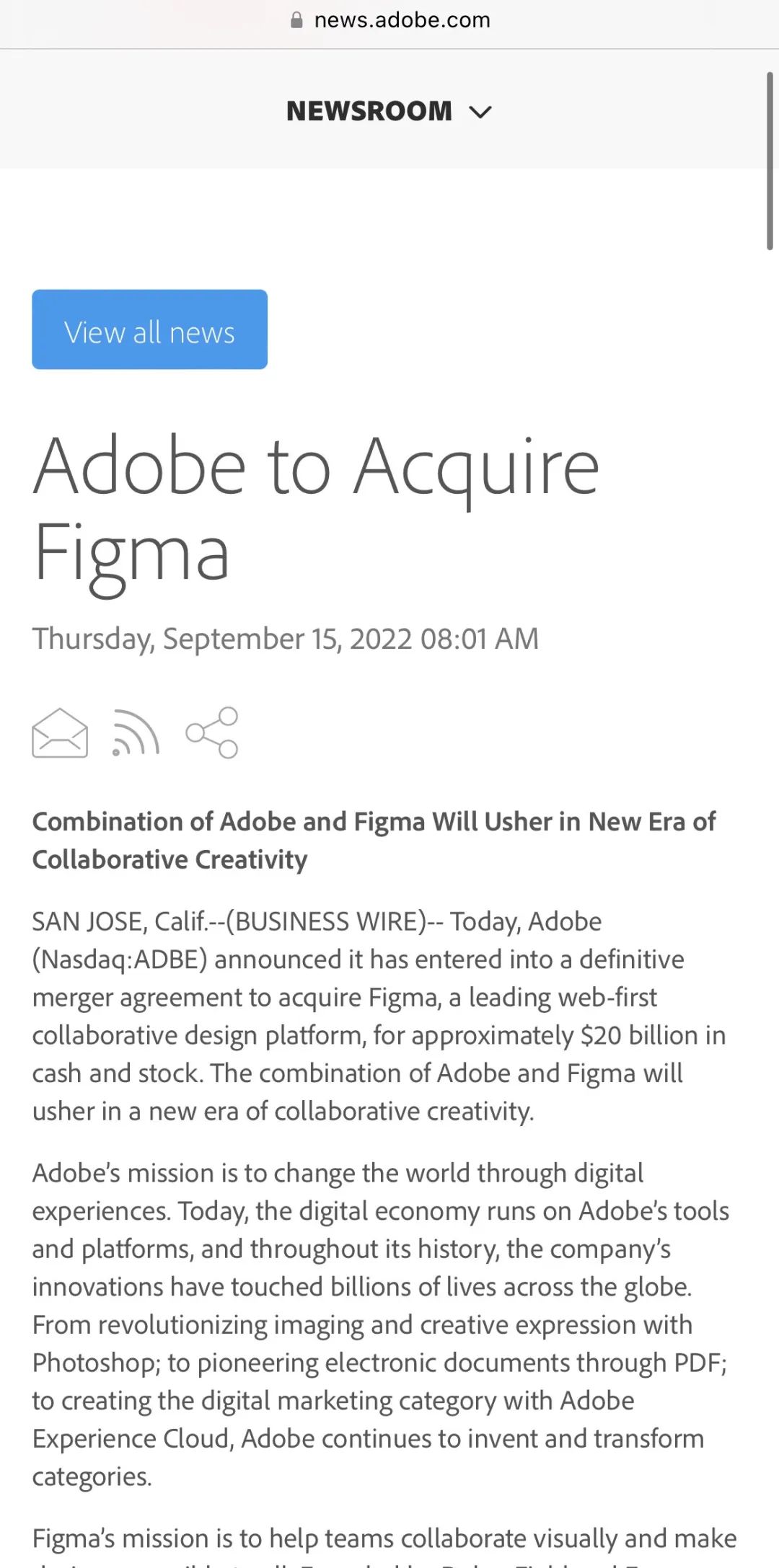Select the NEWSROOM menu header

click(x=369, y=111)
